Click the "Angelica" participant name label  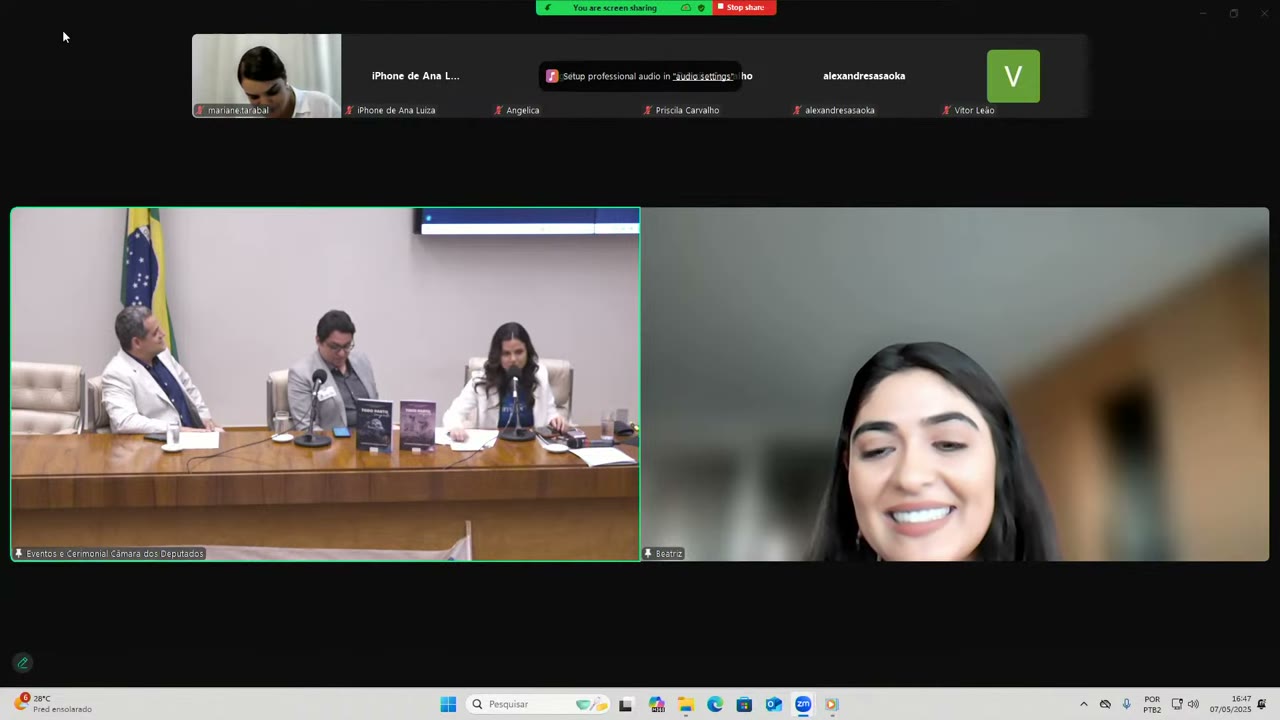[522, 110]
